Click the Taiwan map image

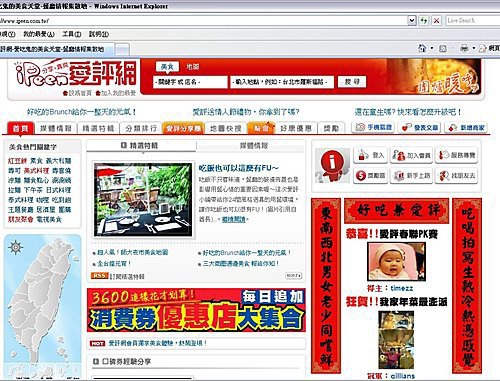tap(43, 305)
